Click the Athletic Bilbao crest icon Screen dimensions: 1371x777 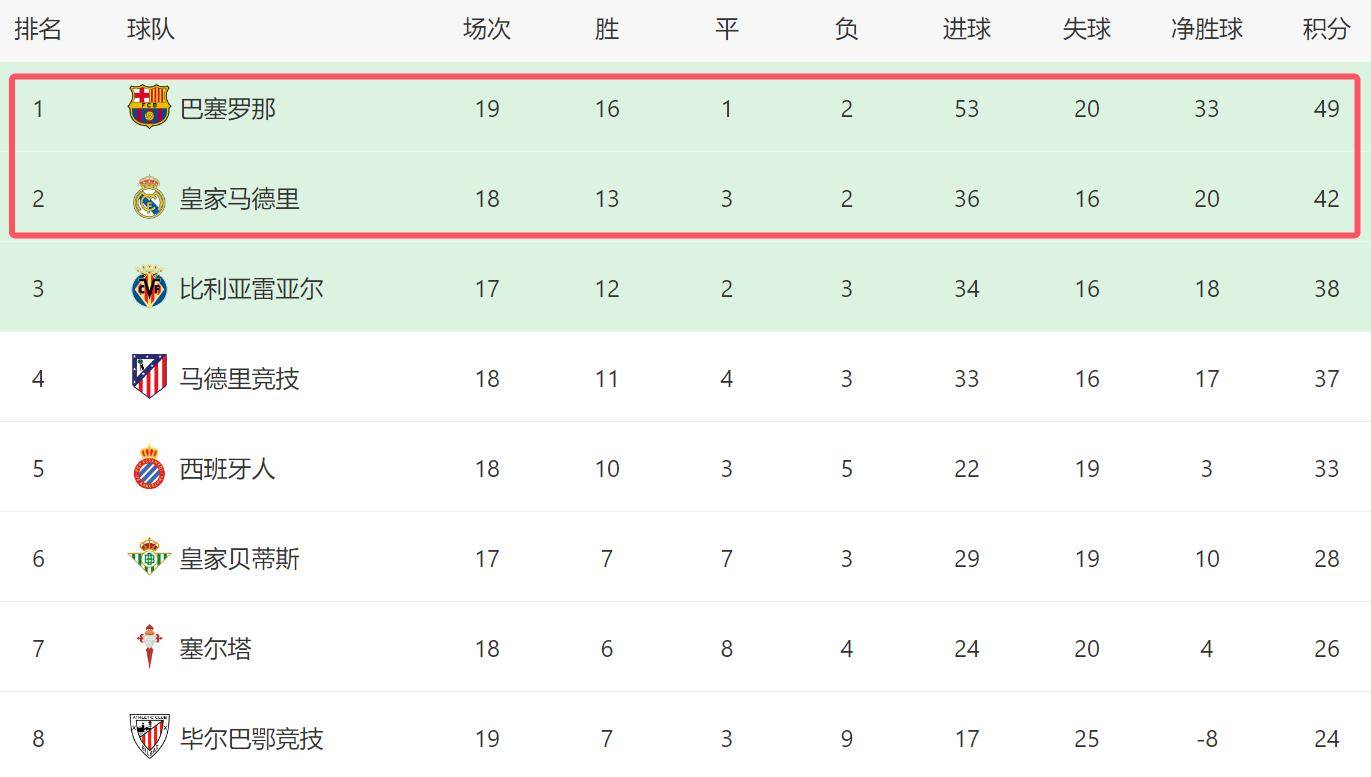149,737
